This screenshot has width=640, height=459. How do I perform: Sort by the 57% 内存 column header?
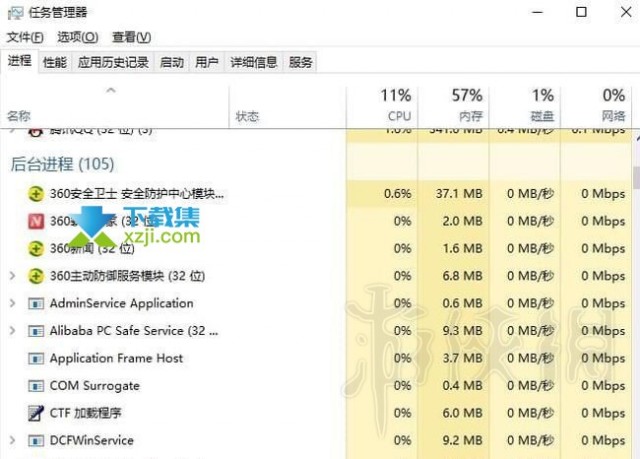[x=453, y=107]
